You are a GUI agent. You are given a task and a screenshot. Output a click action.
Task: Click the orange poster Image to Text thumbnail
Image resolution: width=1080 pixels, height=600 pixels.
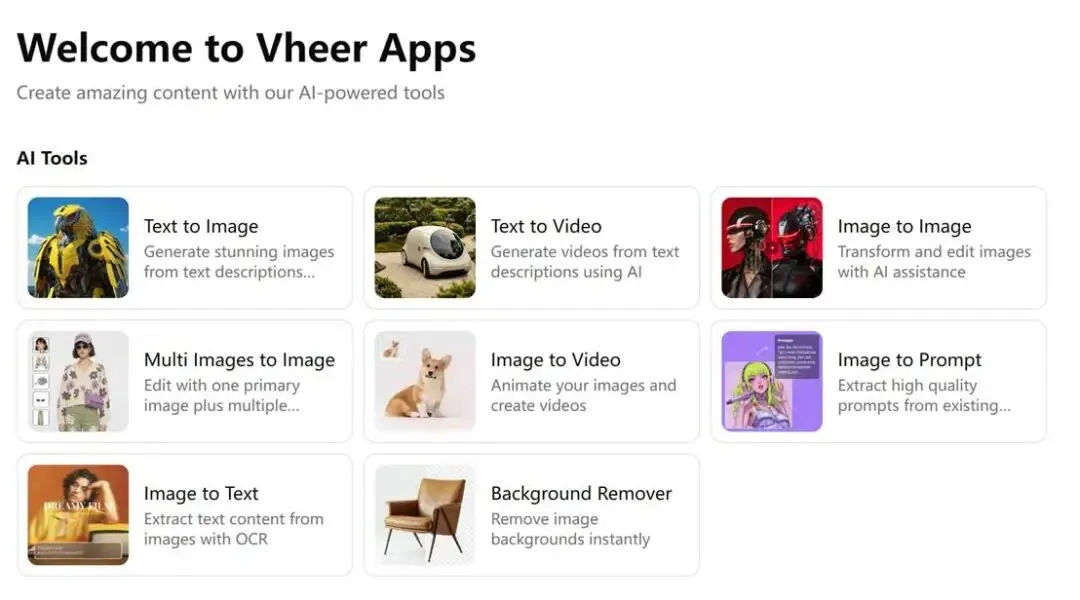78,515
